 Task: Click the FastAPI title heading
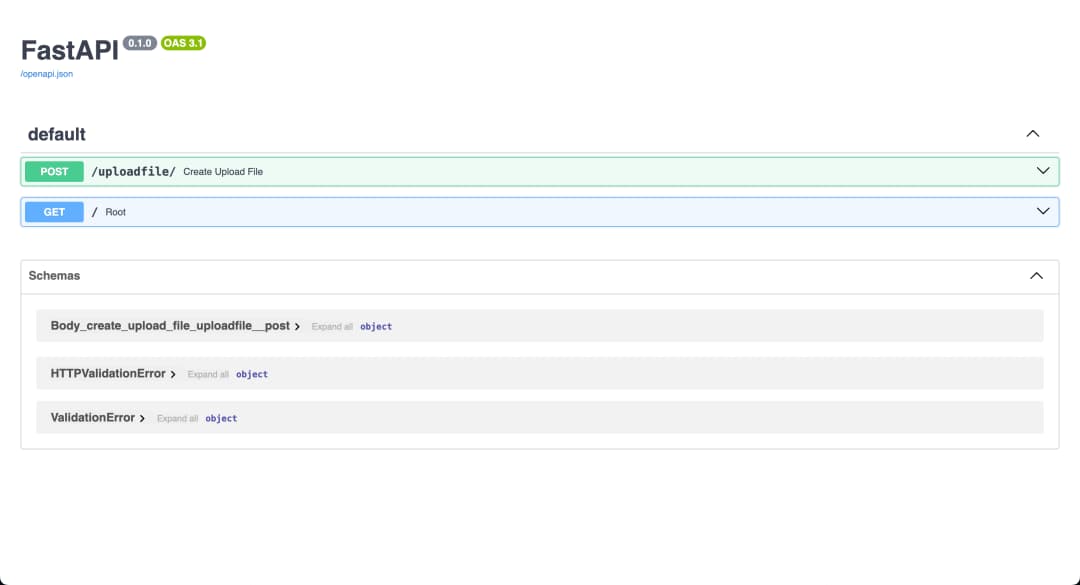[x=66, y=50]
